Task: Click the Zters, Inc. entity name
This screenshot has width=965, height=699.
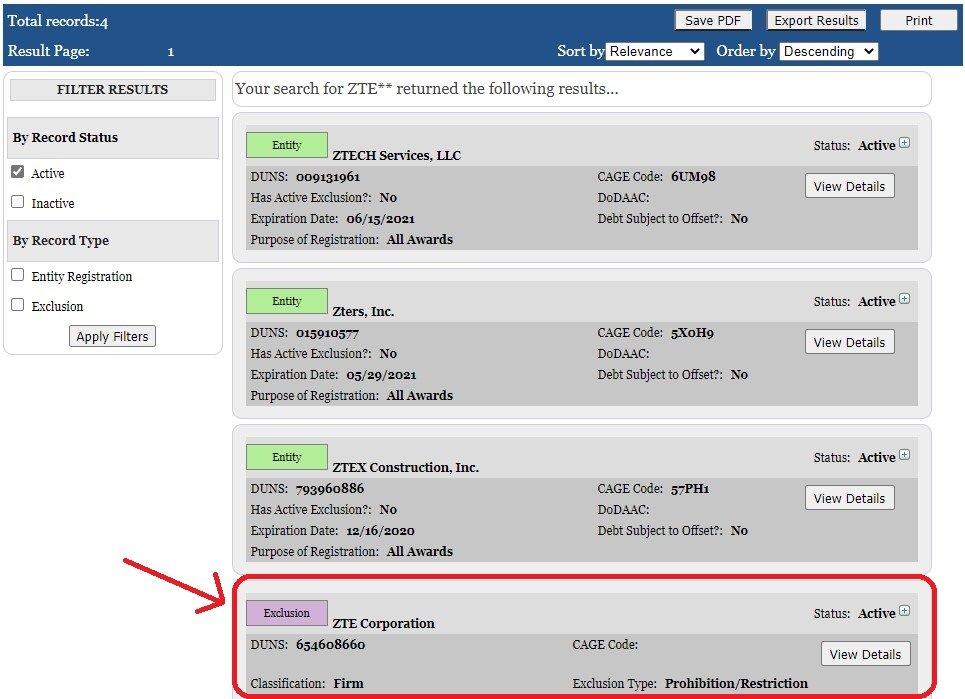Action: 363,311
